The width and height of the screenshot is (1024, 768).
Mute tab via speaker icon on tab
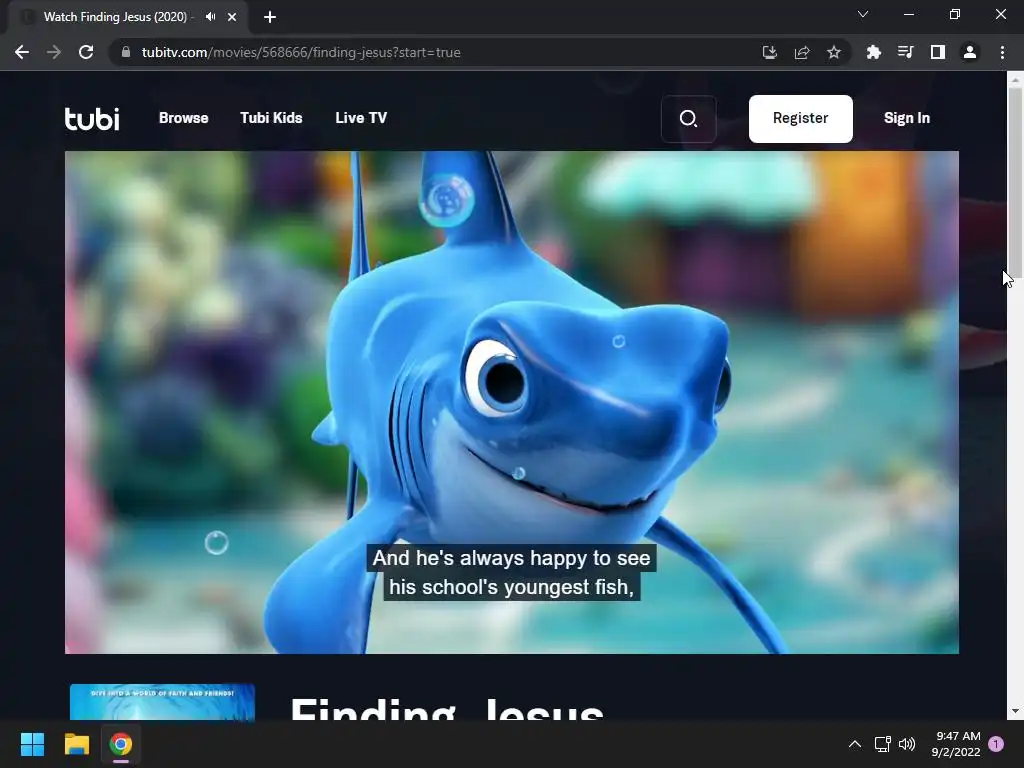tap(210, 17)
